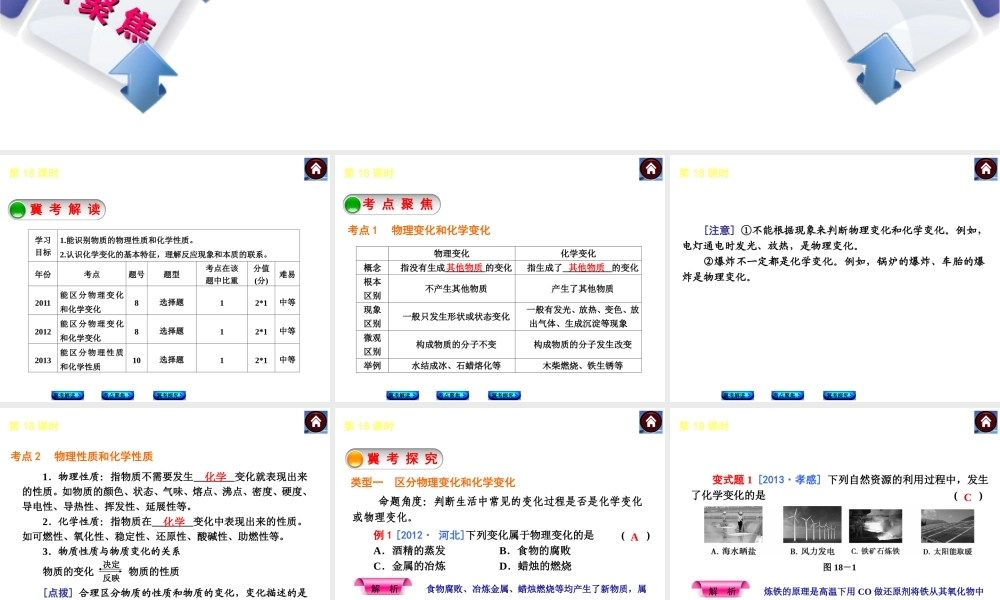1000x600 pixels.
Task: Click heading 考点1 物理变化和化学变化
Action: tap(419, 230)
